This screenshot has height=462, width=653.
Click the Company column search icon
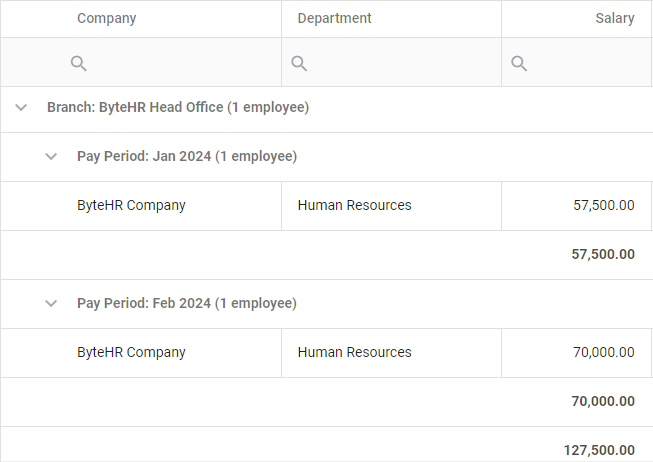click(78, 64)
